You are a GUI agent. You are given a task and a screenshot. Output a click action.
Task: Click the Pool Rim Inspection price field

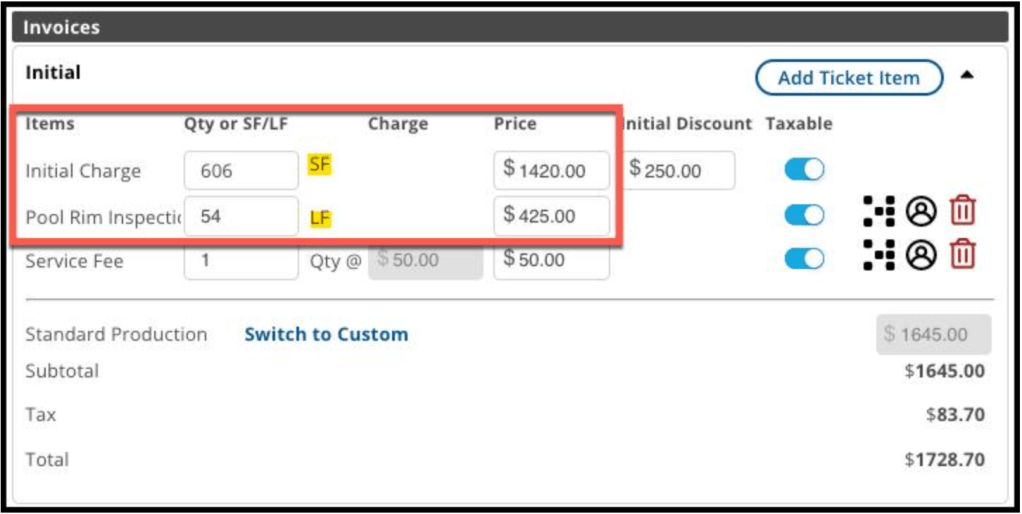552,215
